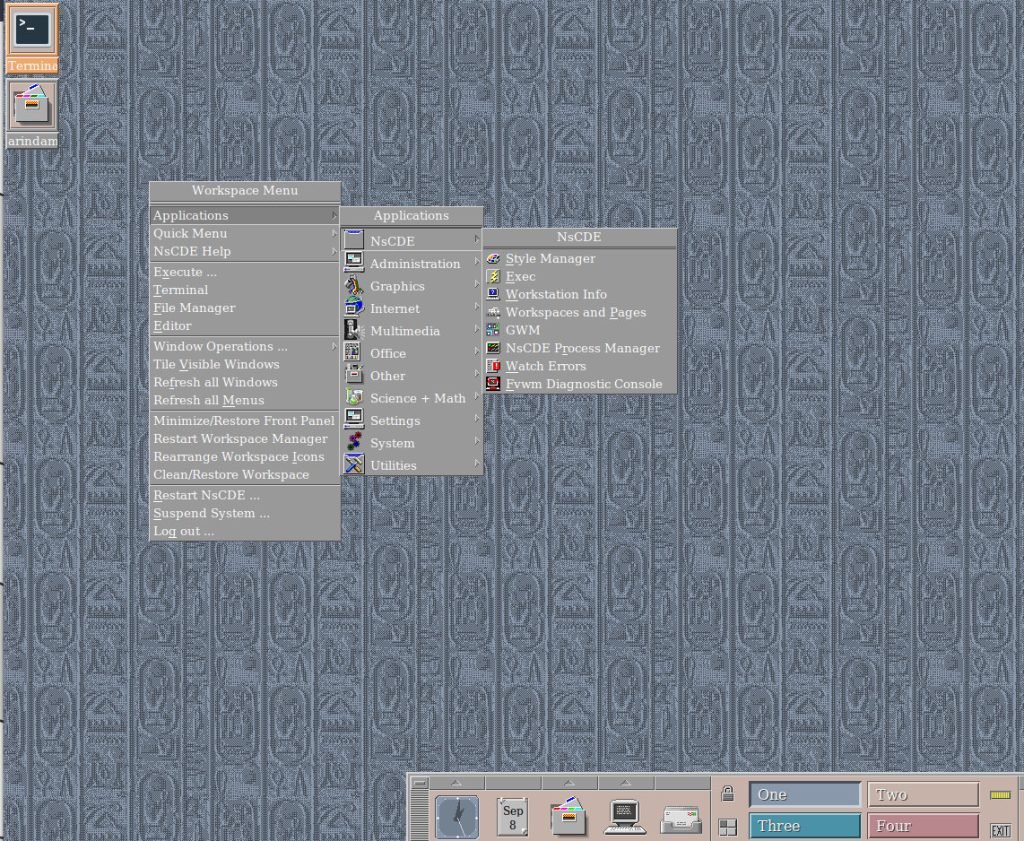
Task: Click the EXIT icon on front panel
Action: point(1000,830)
